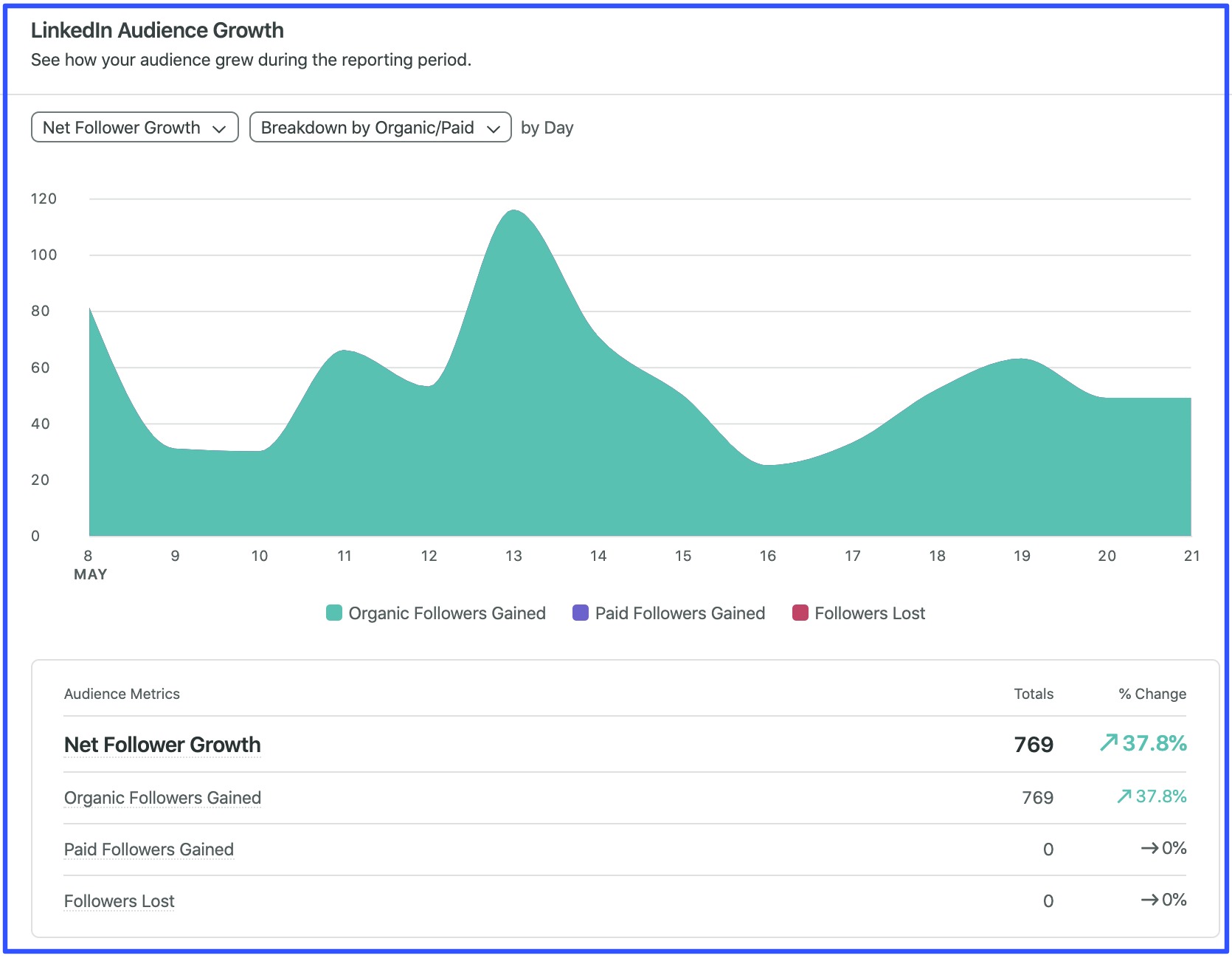
Task: Click the green 37.8% change indicator
Action: [1153, 744]
